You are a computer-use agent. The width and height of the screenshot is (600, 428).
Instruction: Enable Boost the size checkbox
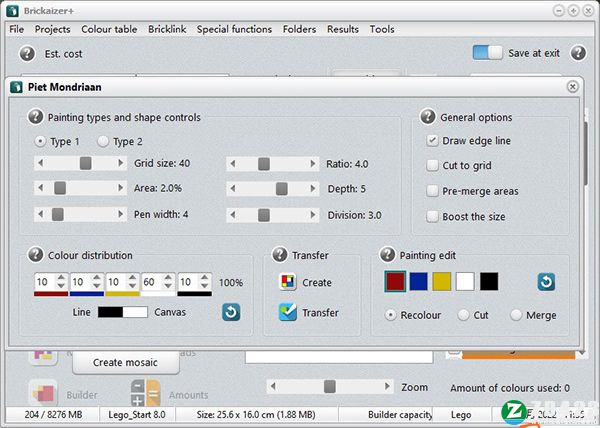(x=432, y=216)
